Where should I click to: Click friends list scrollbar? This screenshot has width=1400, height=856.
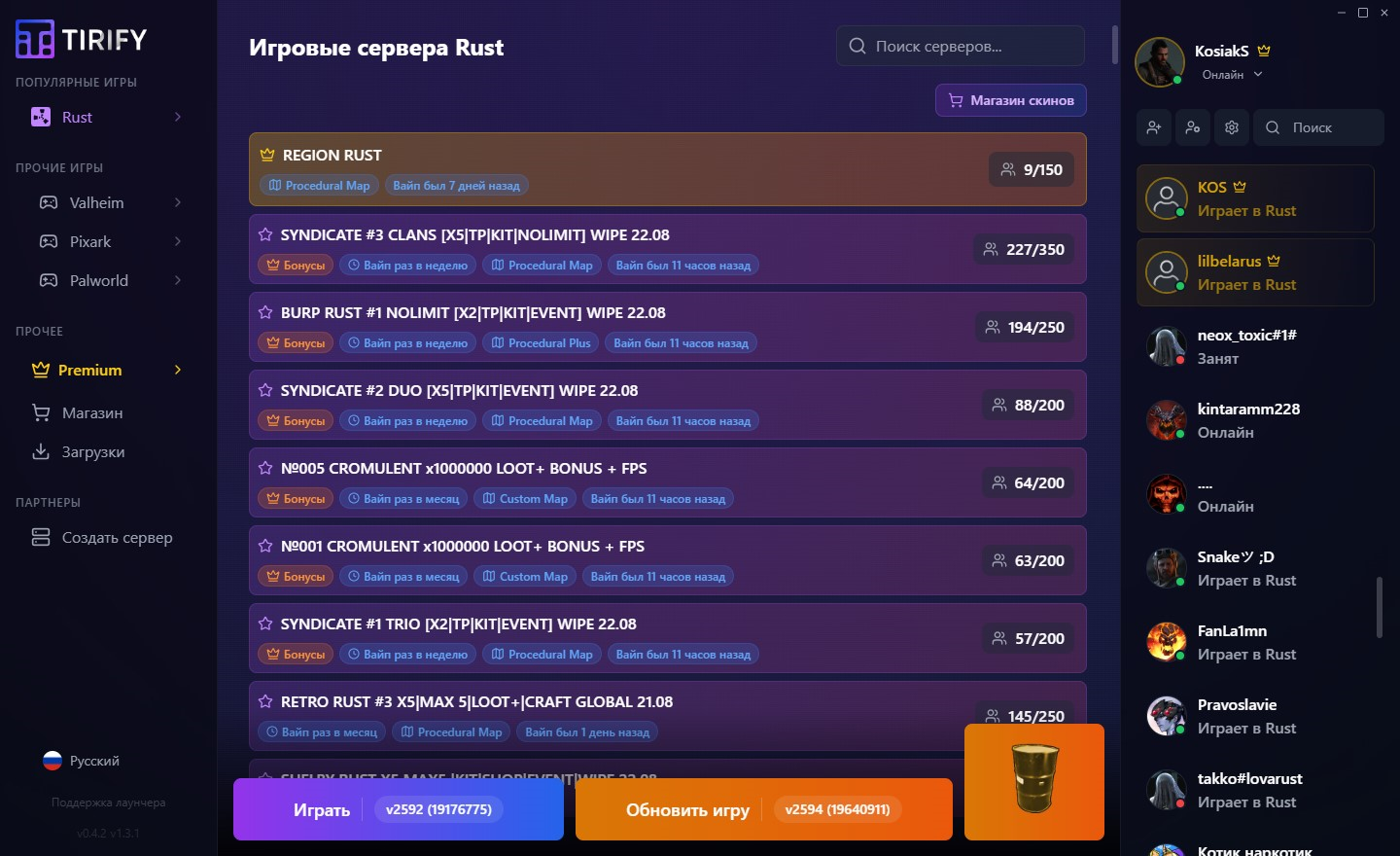(x=1379, y=607)
